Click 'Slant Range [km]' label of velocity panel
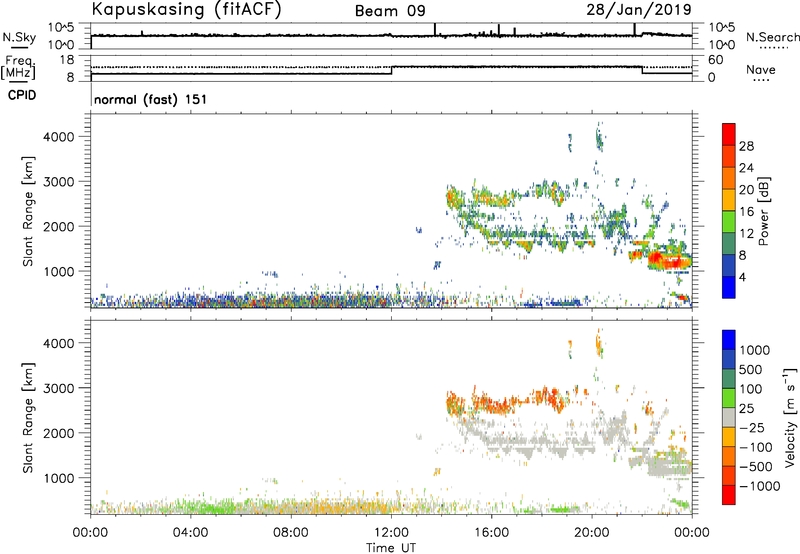The height and width of the screenshot is (554, 800). point(28,418)
